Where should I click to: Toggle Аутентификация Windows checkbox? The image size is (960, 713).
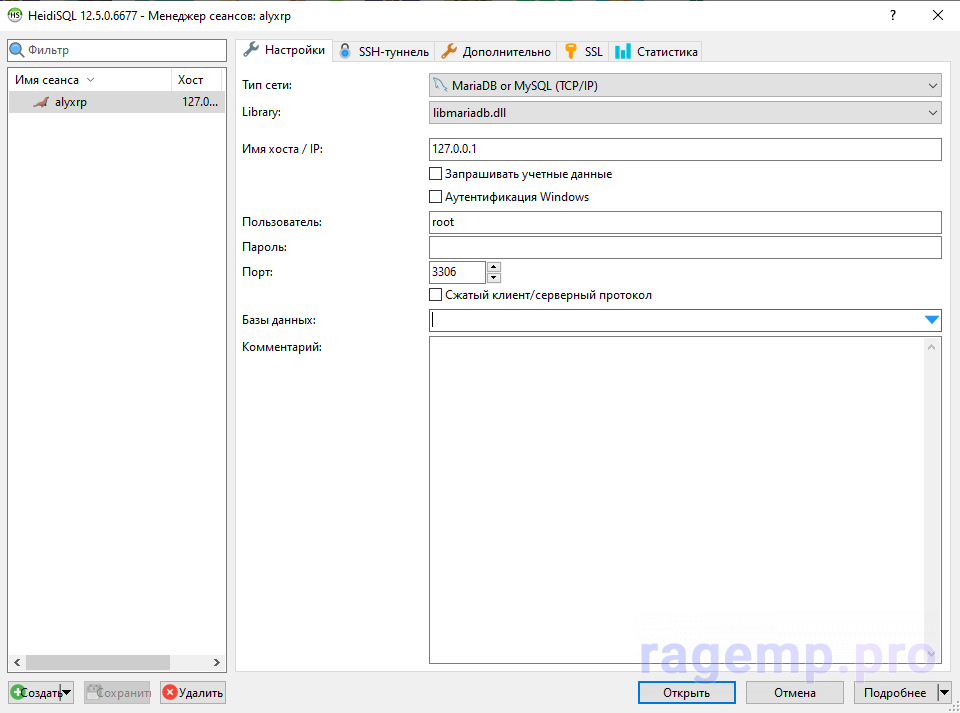[x=435, y=197]
